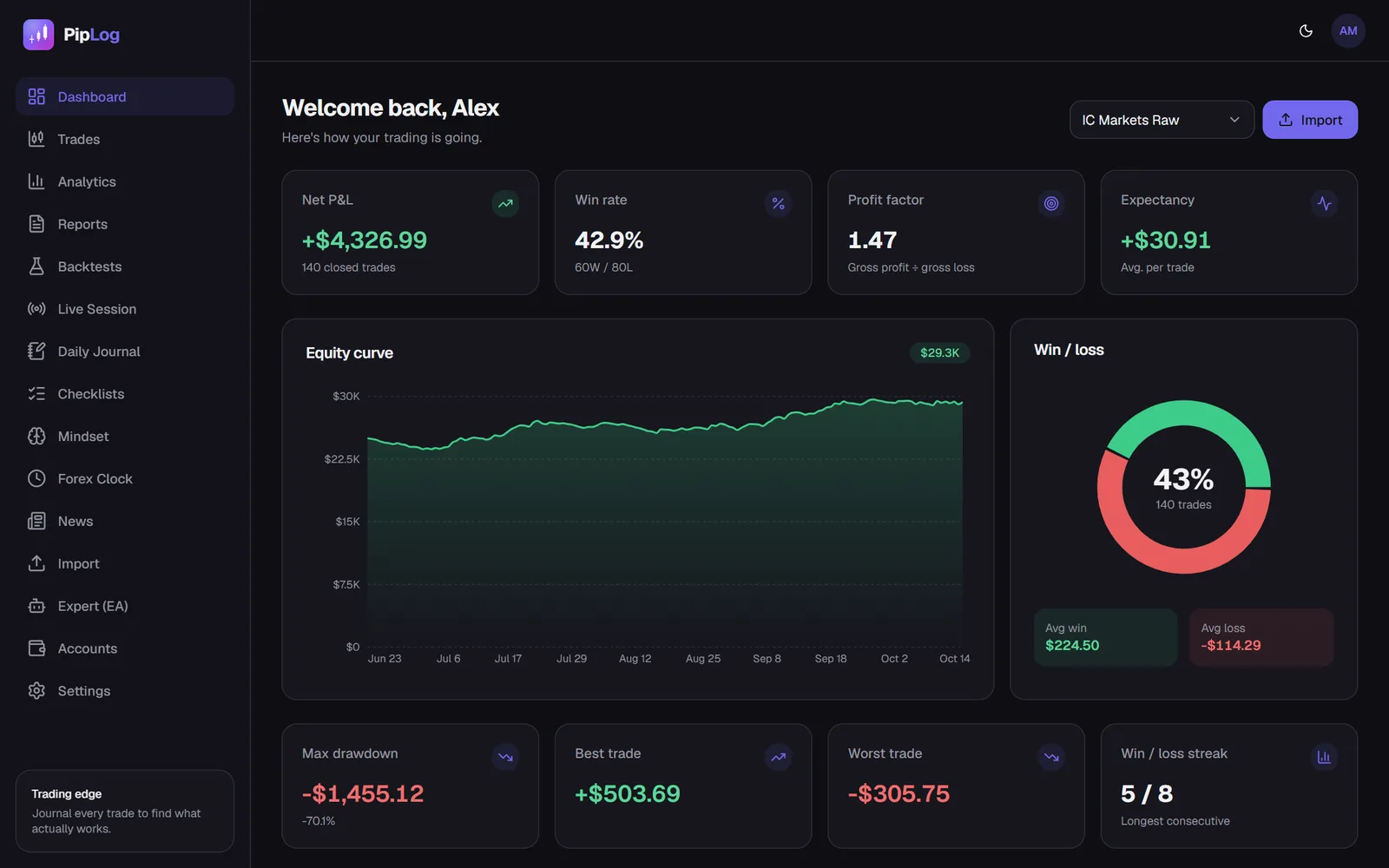Open the Trades page from sidebar
Image resolution: width=1389 pixels, height=868 pixels.
pos(125,139)
